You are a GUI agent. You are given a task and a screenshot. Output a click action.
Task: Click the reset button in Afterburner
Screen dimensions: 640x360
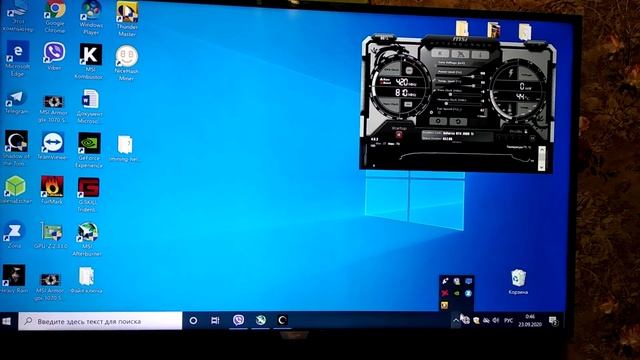(458, 121)
